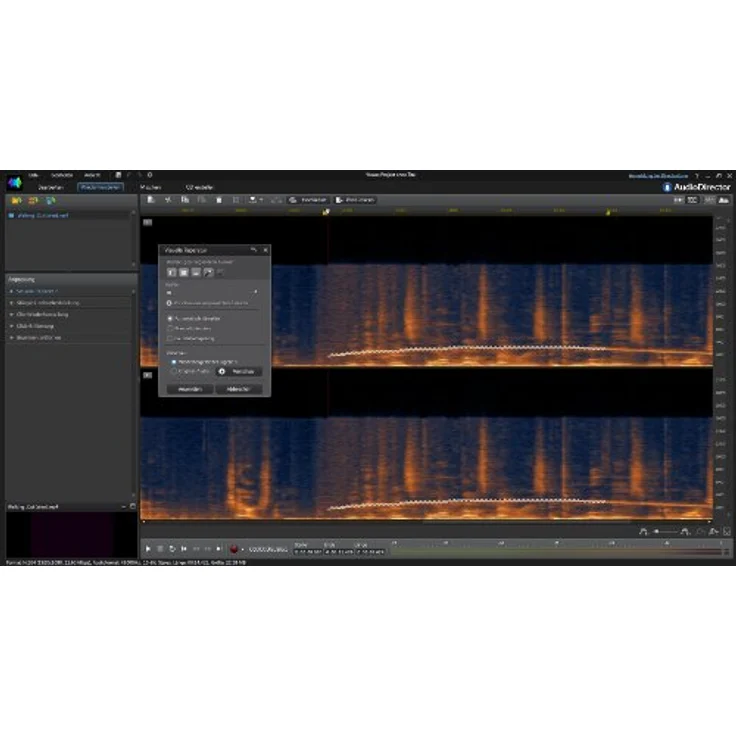Click the highlighted Wiederherstellen tab
The image size is (736, 736).
click(100, 187)
